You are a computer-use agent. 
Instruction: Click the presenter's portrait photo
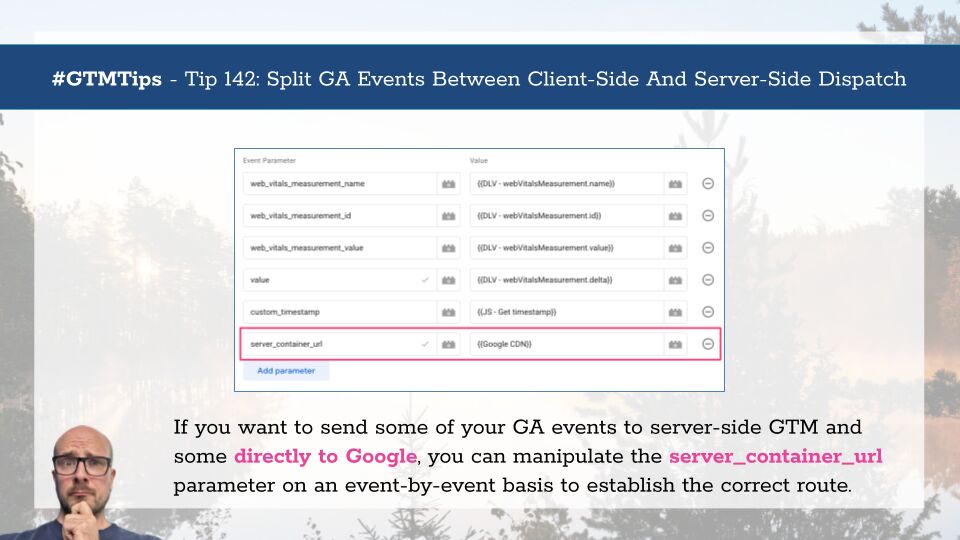point(86,484)
